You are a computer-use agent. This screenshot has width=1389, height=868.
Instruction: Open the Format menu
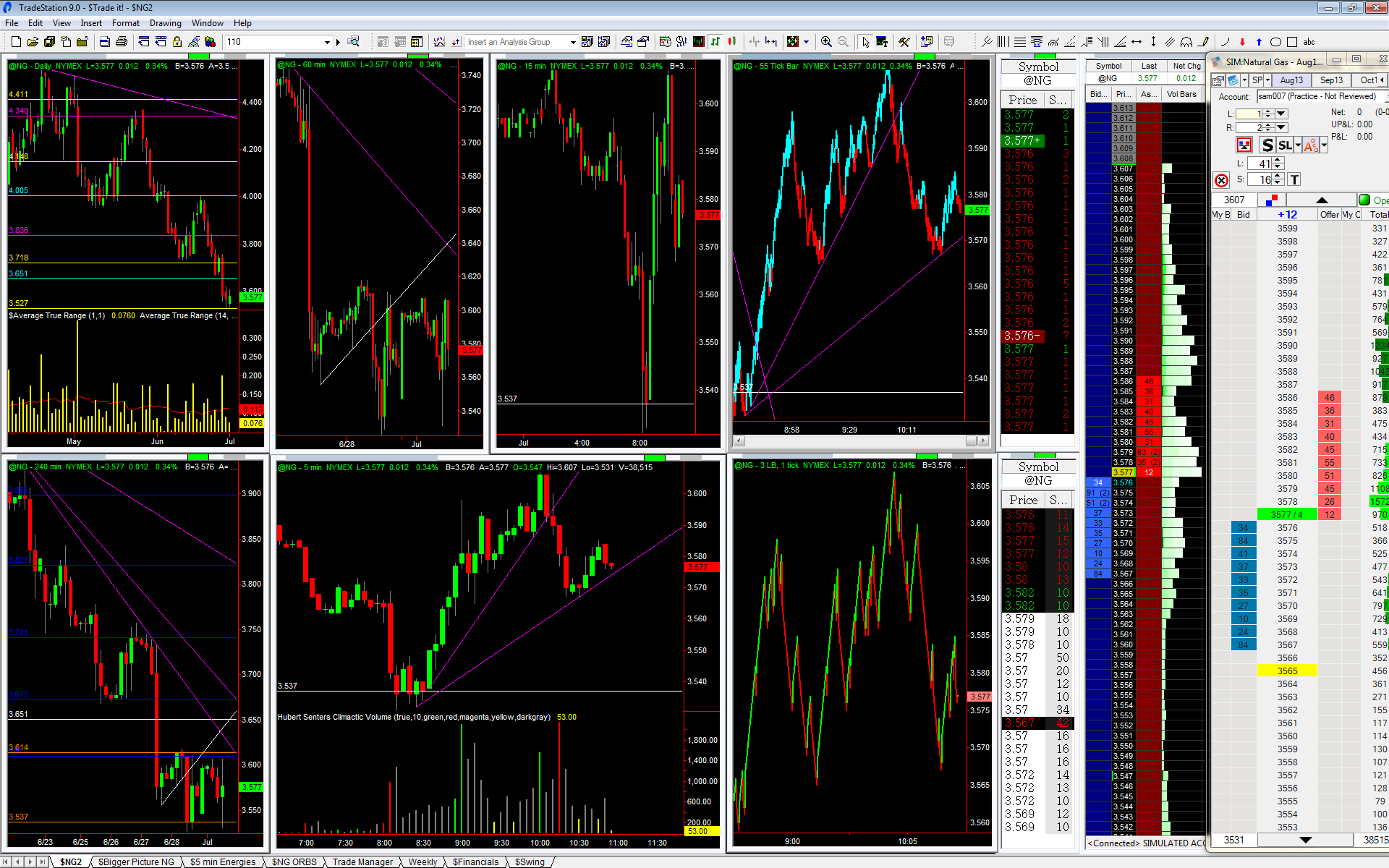126,23
